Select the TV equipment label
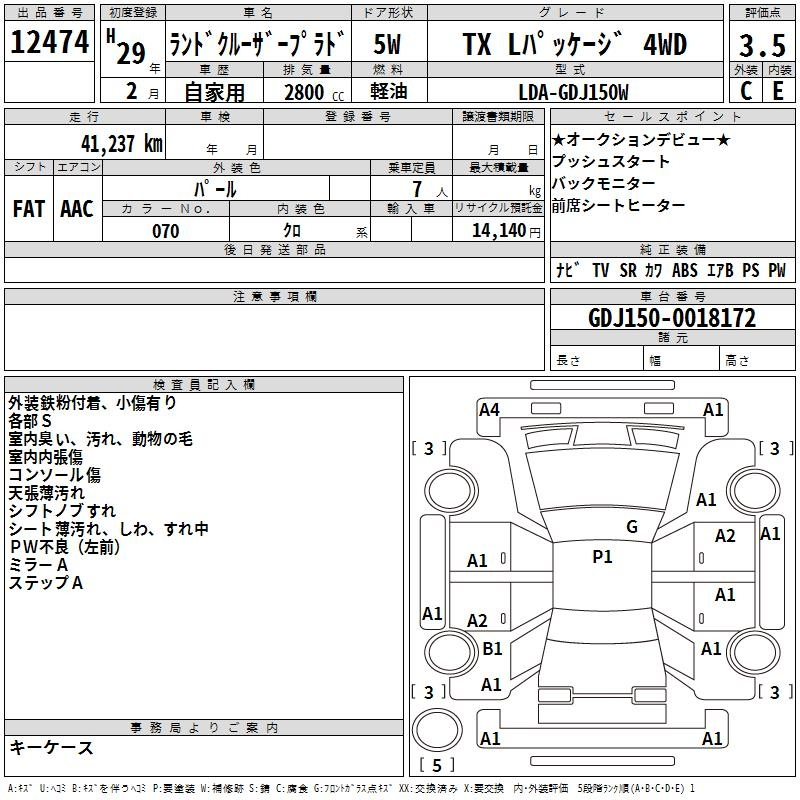Image resolution: width=800 pixels, height=800 pixels. (x=600, y=270)
